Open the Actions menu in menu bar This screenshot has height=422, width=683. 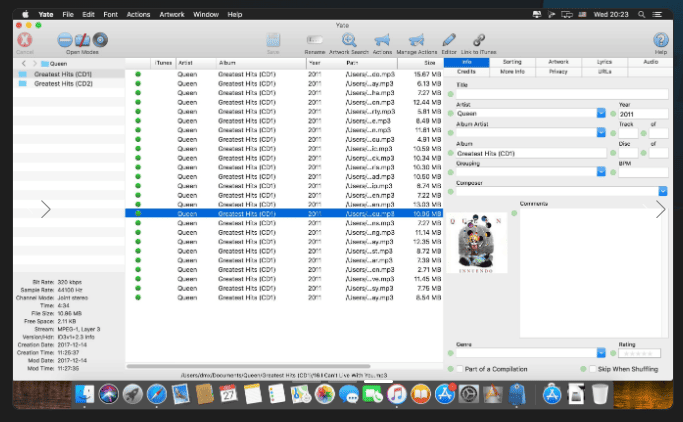138,14
